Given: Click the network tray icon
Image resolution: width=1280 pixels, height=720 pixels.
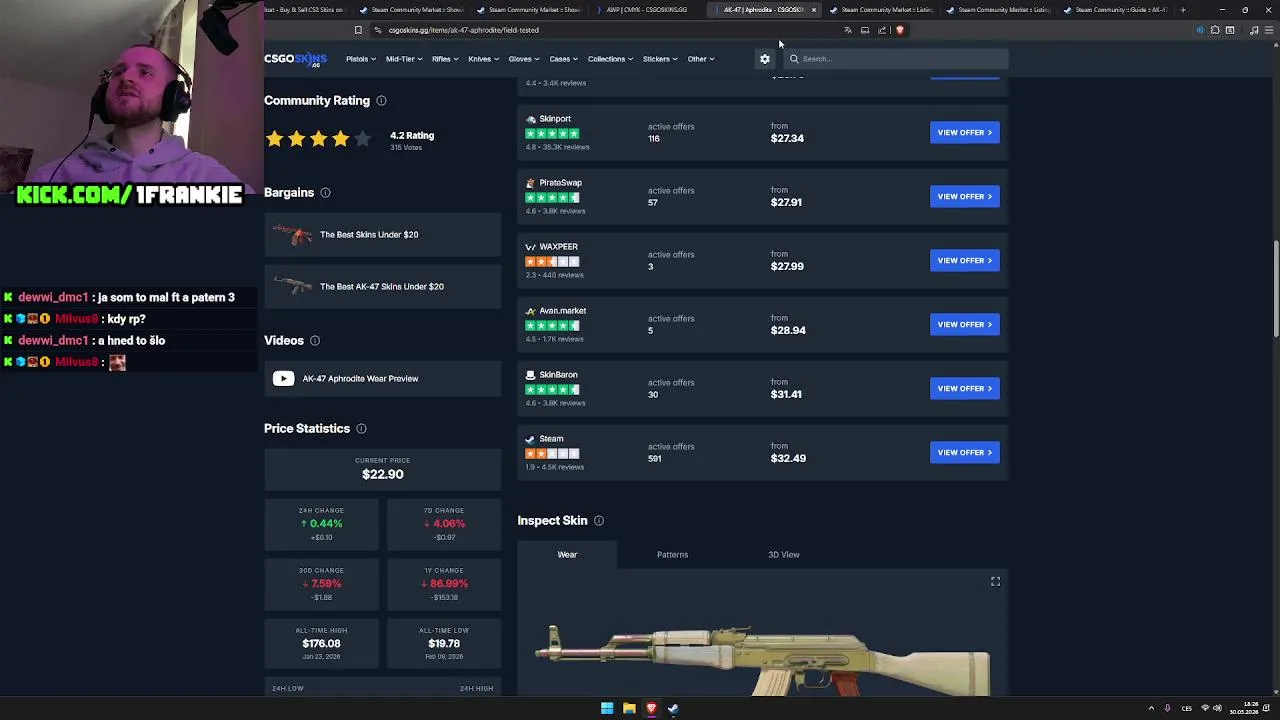Looking at the screenshot, I should click(1204, 708).
